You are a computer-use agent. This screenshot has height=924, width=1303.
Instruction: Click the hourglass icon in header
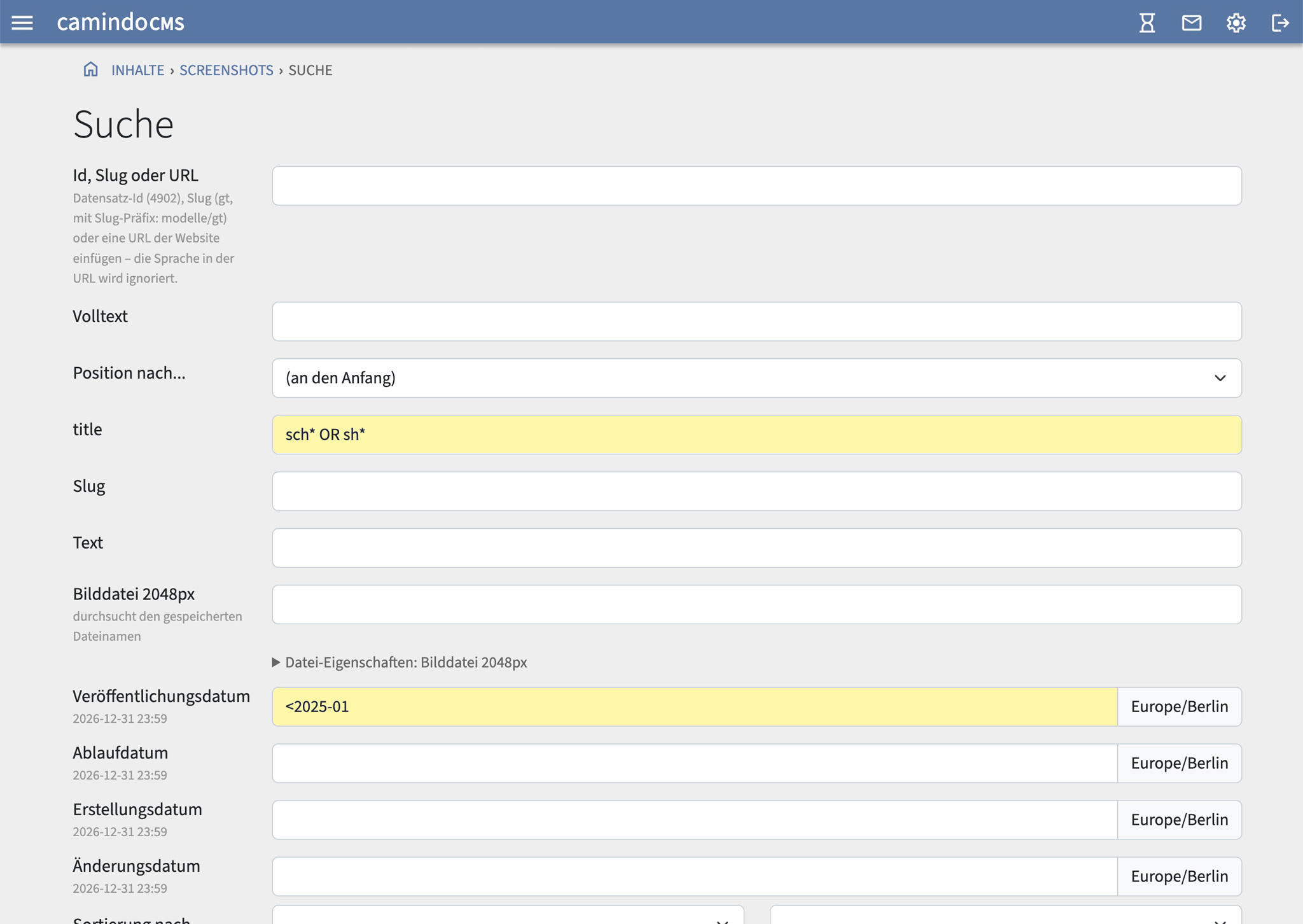click(x=1147, y=23)
